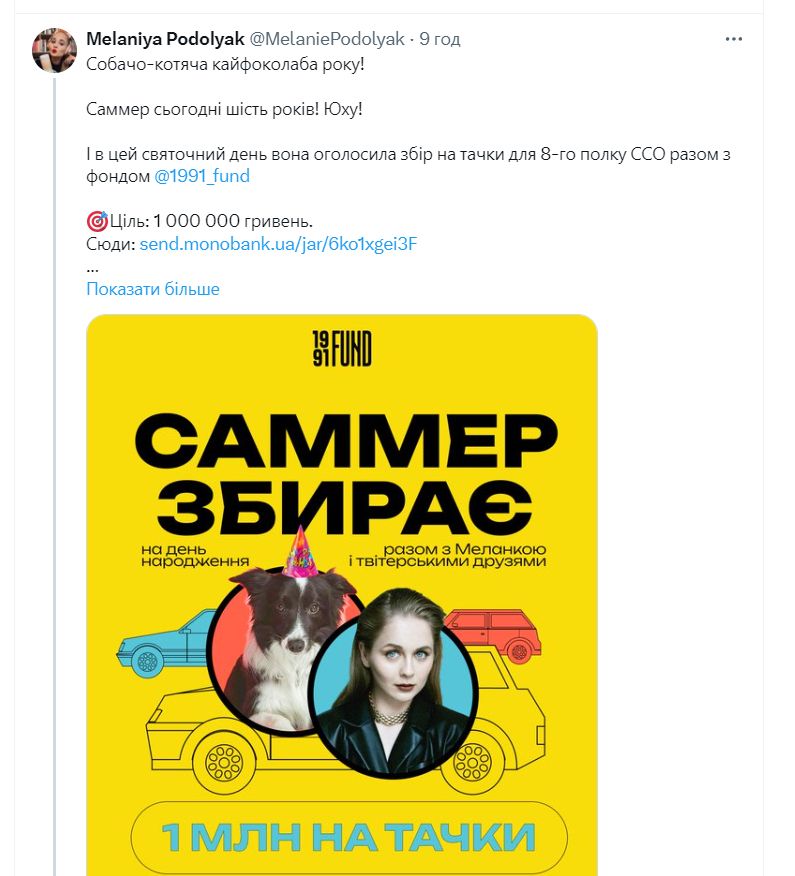Click the 'САММЕР ЗБИРАЄ' headline
This screenshot has width=795, height=876.
346,473
